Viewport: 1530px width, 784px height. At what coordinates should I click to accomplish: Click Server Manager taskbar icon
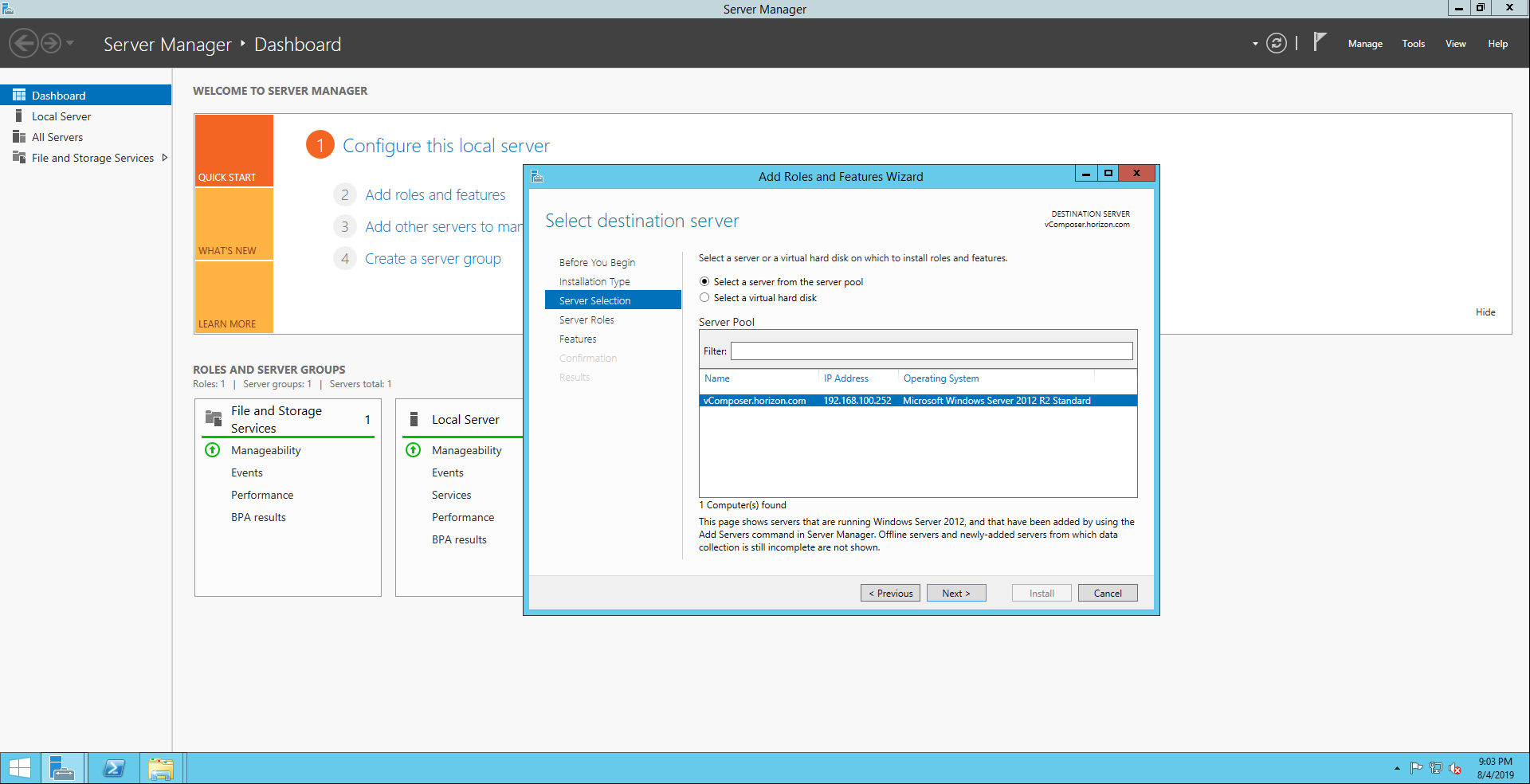coord(62,768)
